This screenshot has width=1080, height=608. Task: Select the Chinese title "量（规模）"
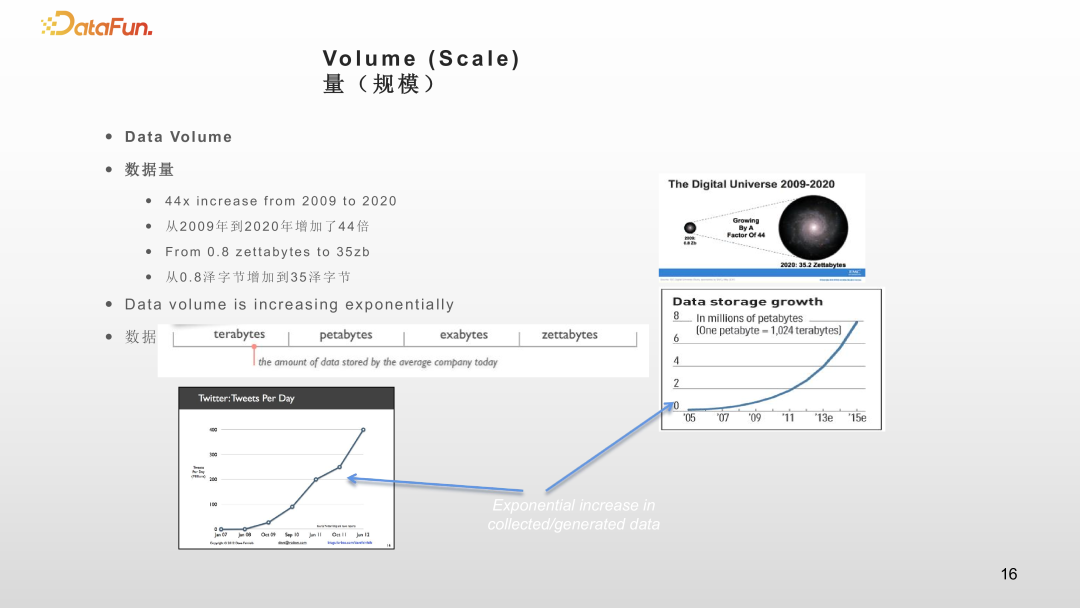379,85
